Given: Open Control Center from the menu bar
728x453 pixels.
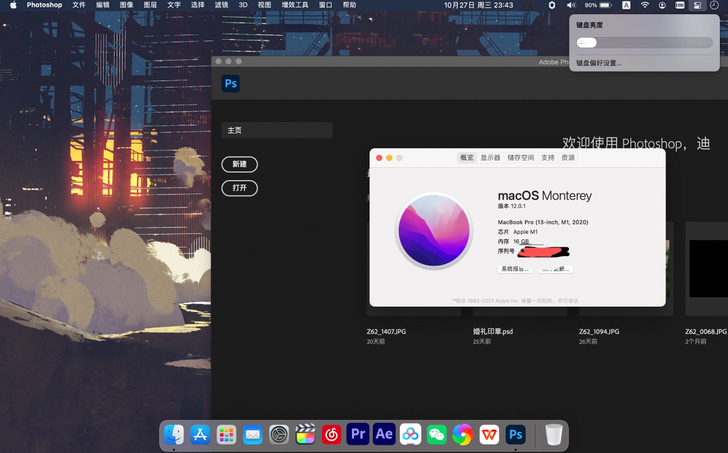Looking at the screenshot, I should (x=697, y=5).
